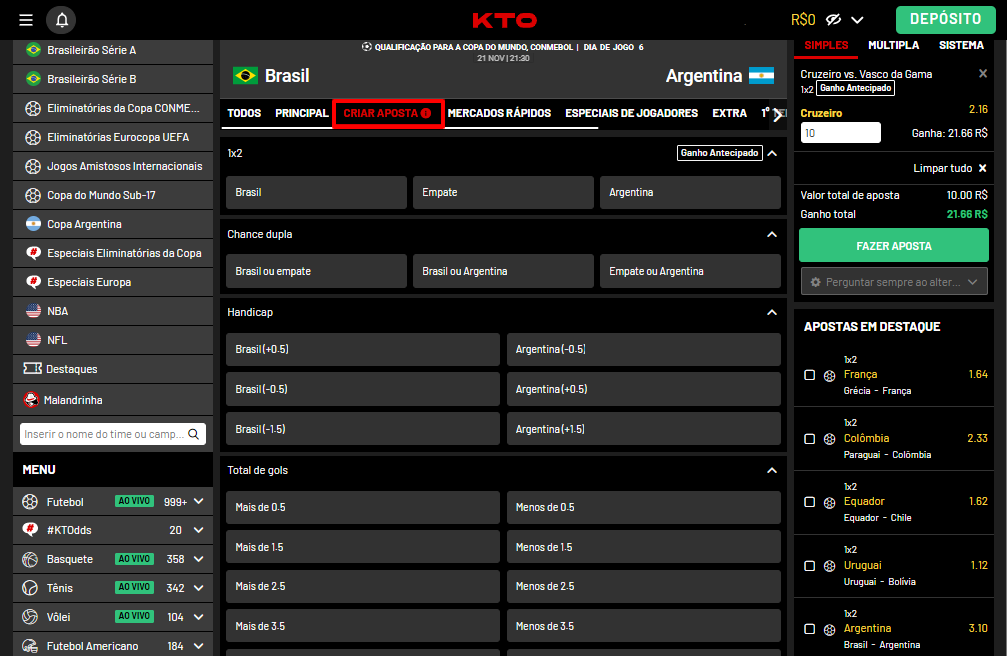Expand the account balance chevron
This screenshot has width=1007, height=656.
point(857,20)
